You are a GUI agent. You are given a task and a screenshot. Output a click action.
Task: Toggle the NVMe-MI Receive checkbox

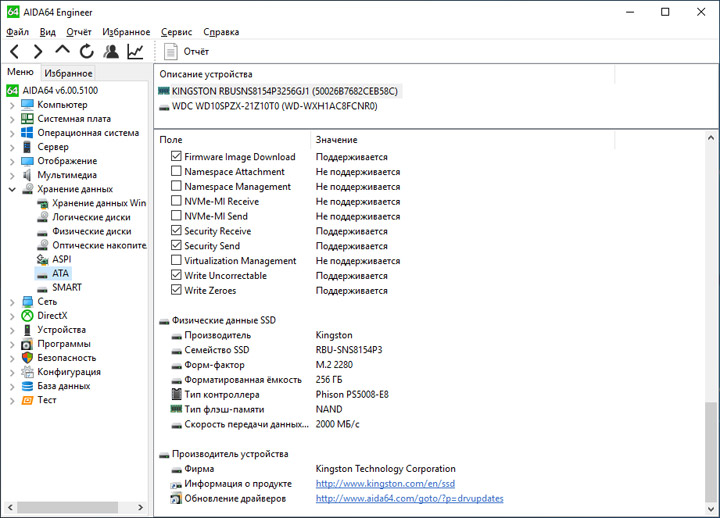pos(176,201)
